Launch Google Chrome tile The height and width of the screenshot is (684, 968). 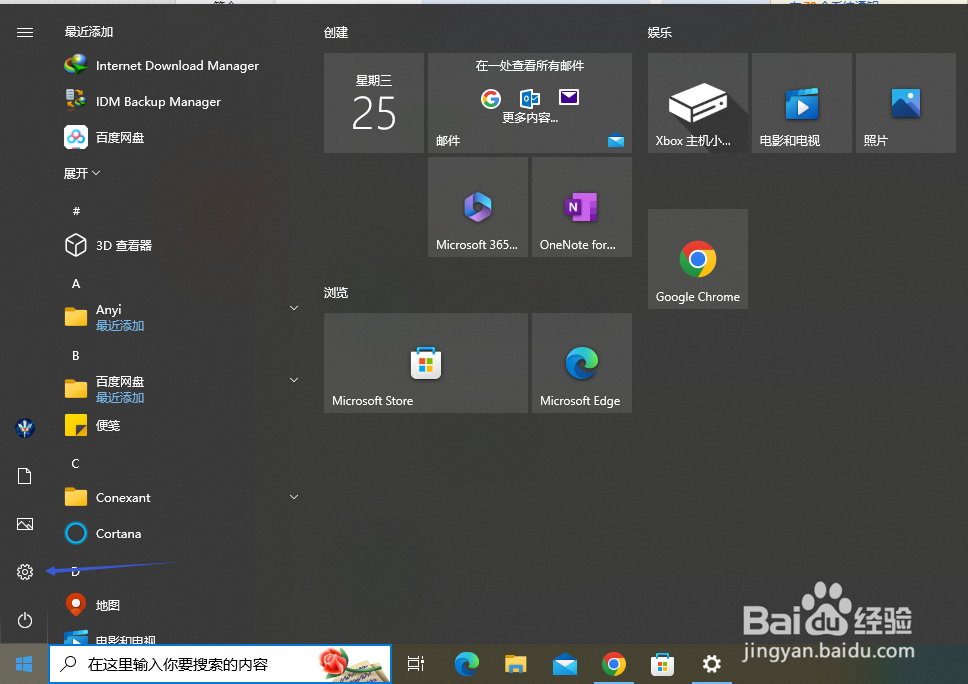(x=698, y=259)
